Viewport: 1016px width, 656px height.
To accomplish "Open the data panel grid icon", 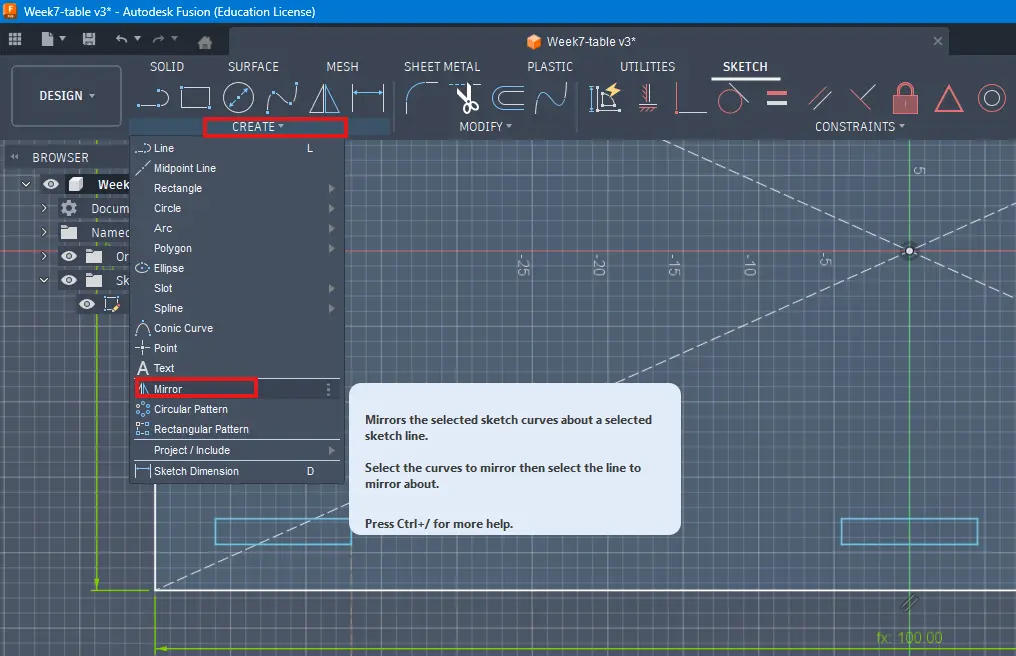I will (15, 39).
